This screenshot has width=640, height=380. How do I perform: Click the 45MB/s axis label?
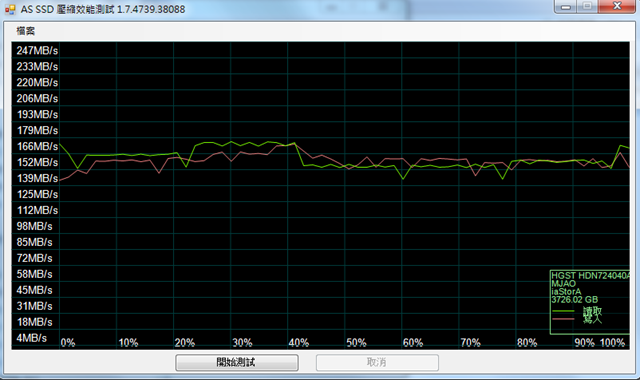click(35, 290)
